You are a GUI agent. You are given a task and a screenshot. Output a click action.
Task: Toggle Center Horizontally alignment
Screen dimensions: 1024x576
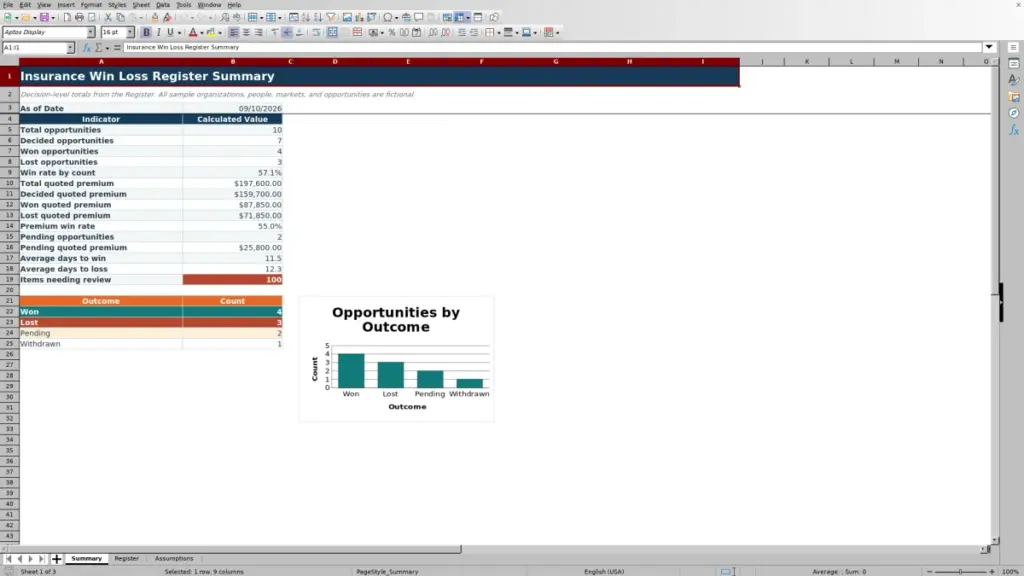(x=246, y=33)
